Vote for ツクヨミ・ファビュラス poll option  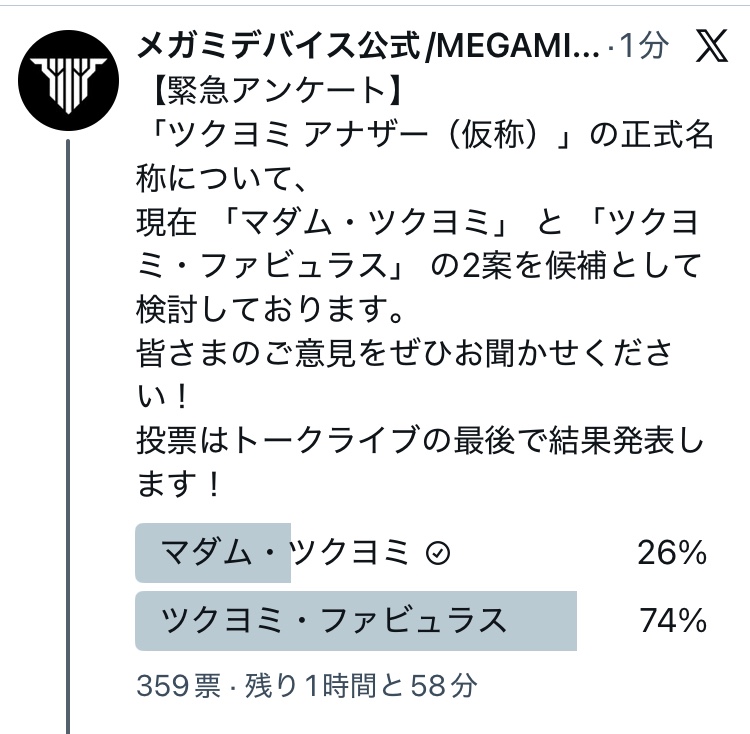[335, 621]
